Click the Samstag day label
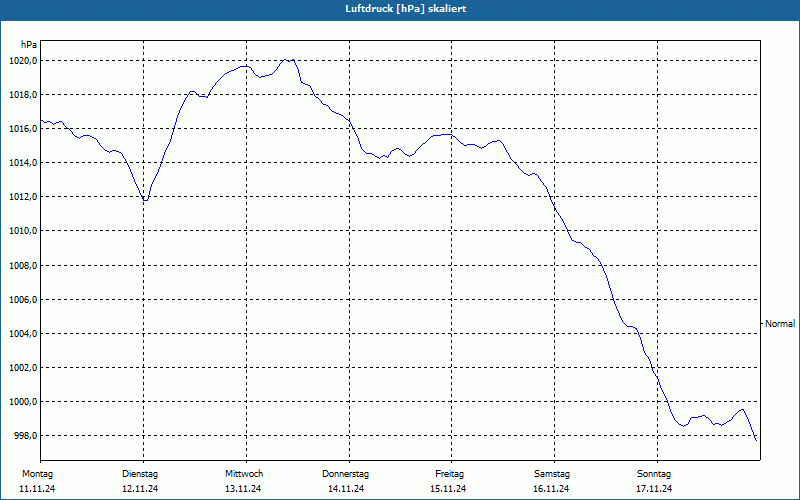Screen dimensions: 800x500 [552, 474]
